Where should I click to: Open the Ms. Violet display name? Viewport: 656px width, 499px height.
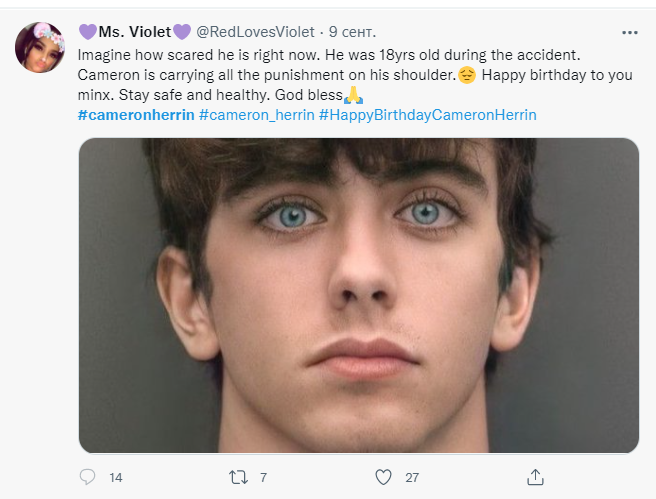pos(133,31)
